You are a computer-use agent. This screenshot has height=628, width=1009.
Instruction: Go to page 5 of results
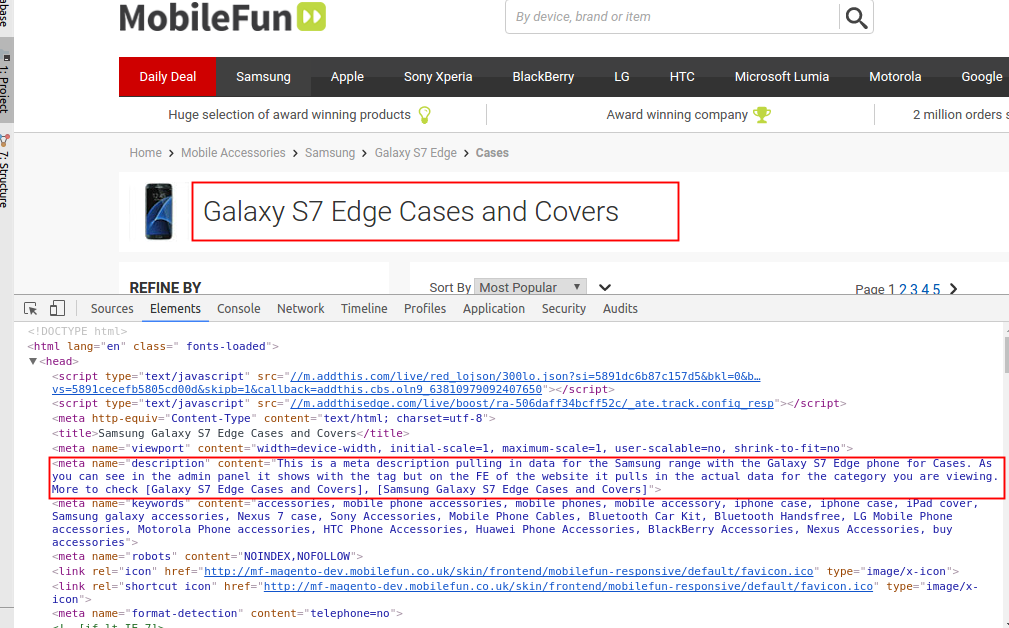937,290
